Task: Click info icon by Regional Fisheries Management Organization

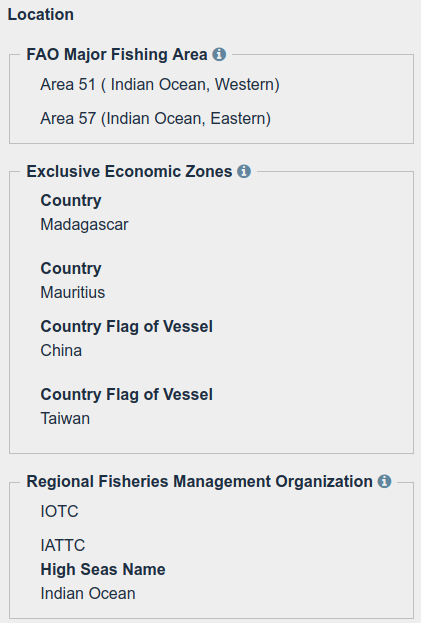Action: point(384,481)
